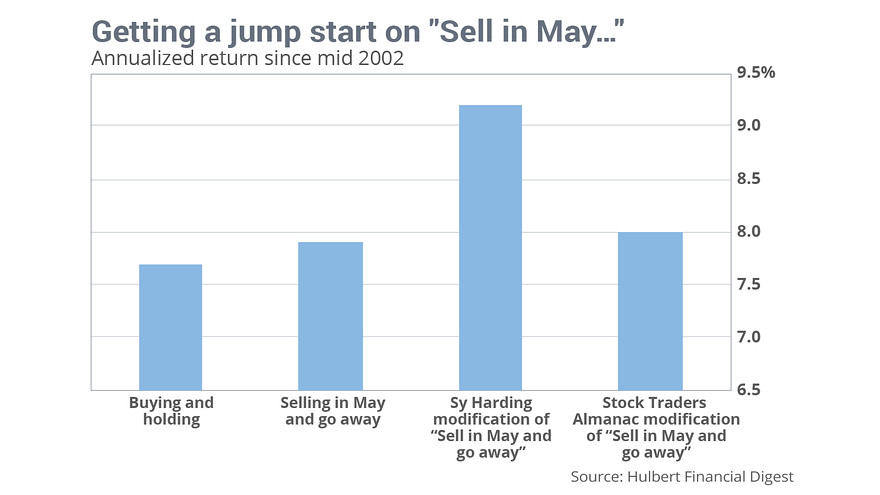Select the Stock Traders Almanac modification bar
Viewport: 880px width, 495px height.
(x=650, y=310)
